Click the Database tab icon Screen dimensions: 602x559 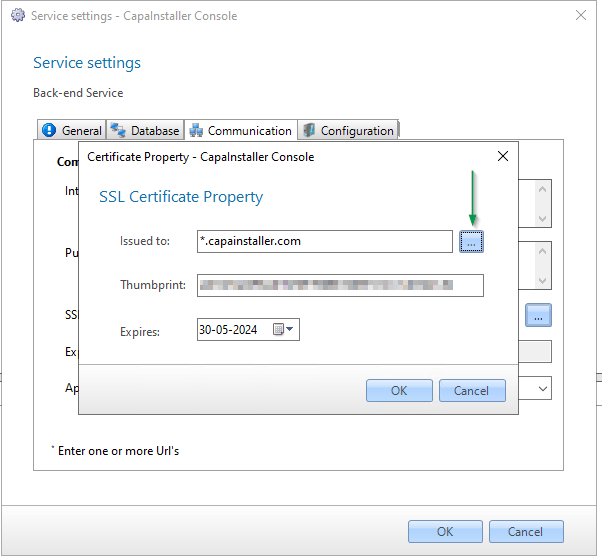117,130
